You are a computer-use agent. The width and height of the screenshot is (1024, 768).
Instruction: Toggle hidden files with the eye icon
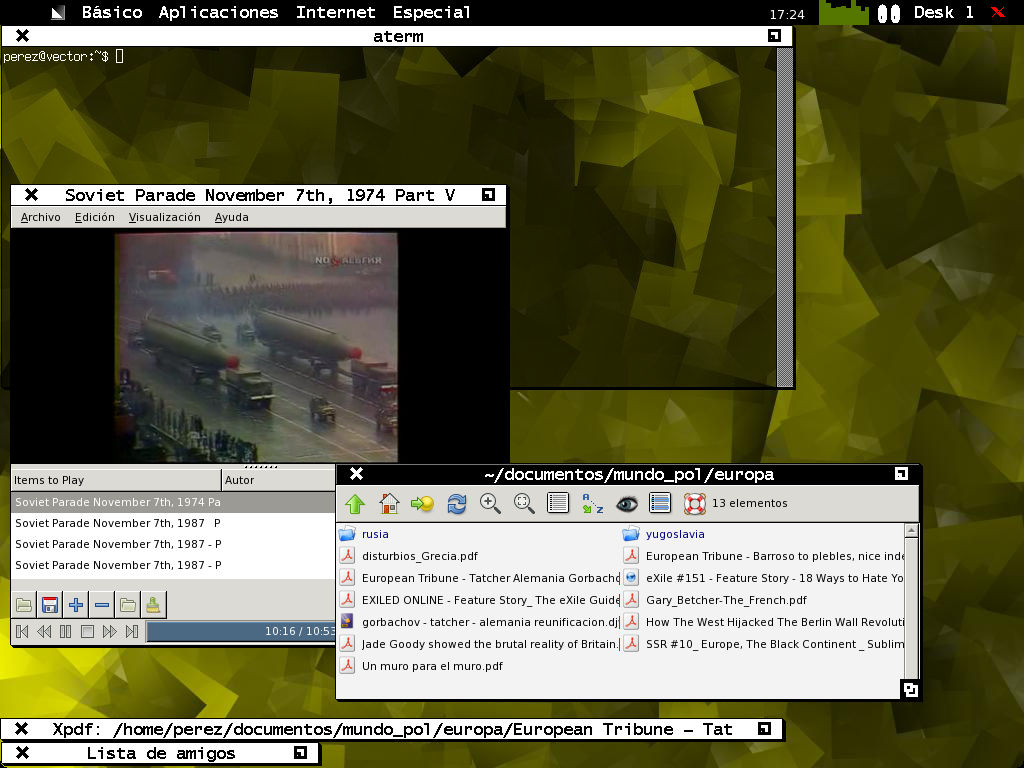click(626, 504)
